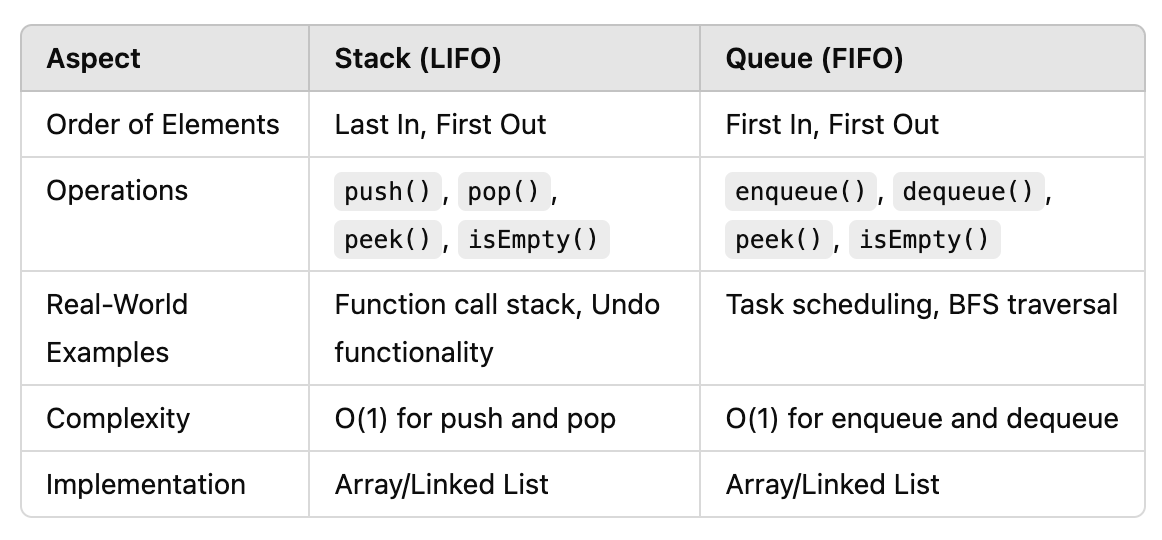Image resolution: width=1162 pixels, height=540 pixels.
Task: Click the Stack (LIFO) column header
Action: (x=418, y=59)
